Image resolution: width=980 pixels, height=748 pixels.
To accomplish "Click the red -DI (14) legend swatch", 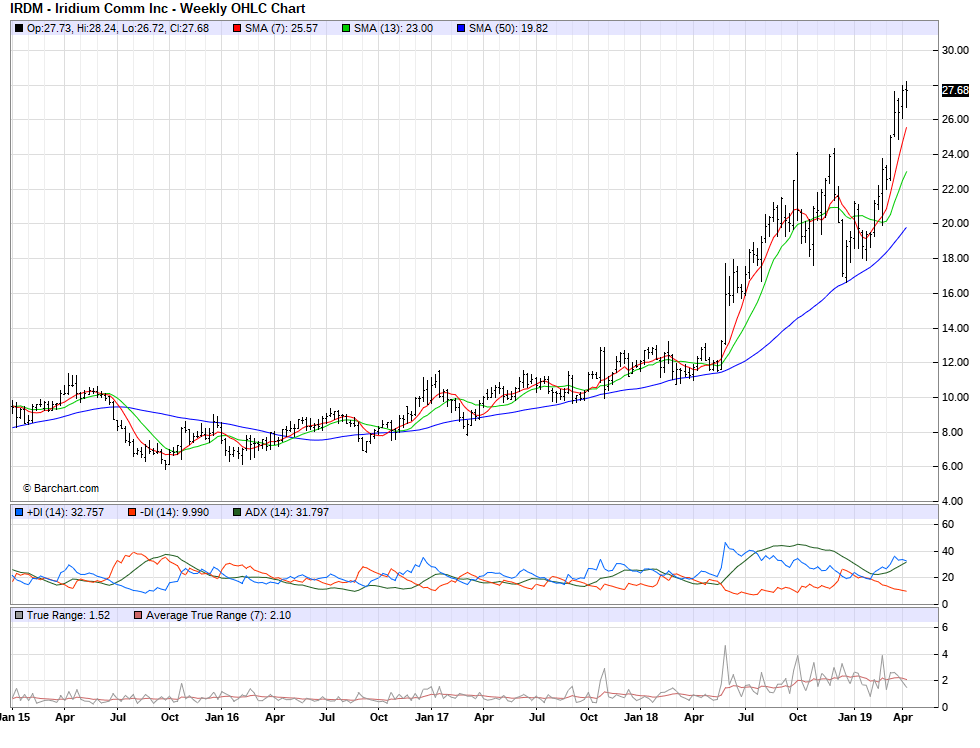I will pyautogui.click(x=132, y=512).
